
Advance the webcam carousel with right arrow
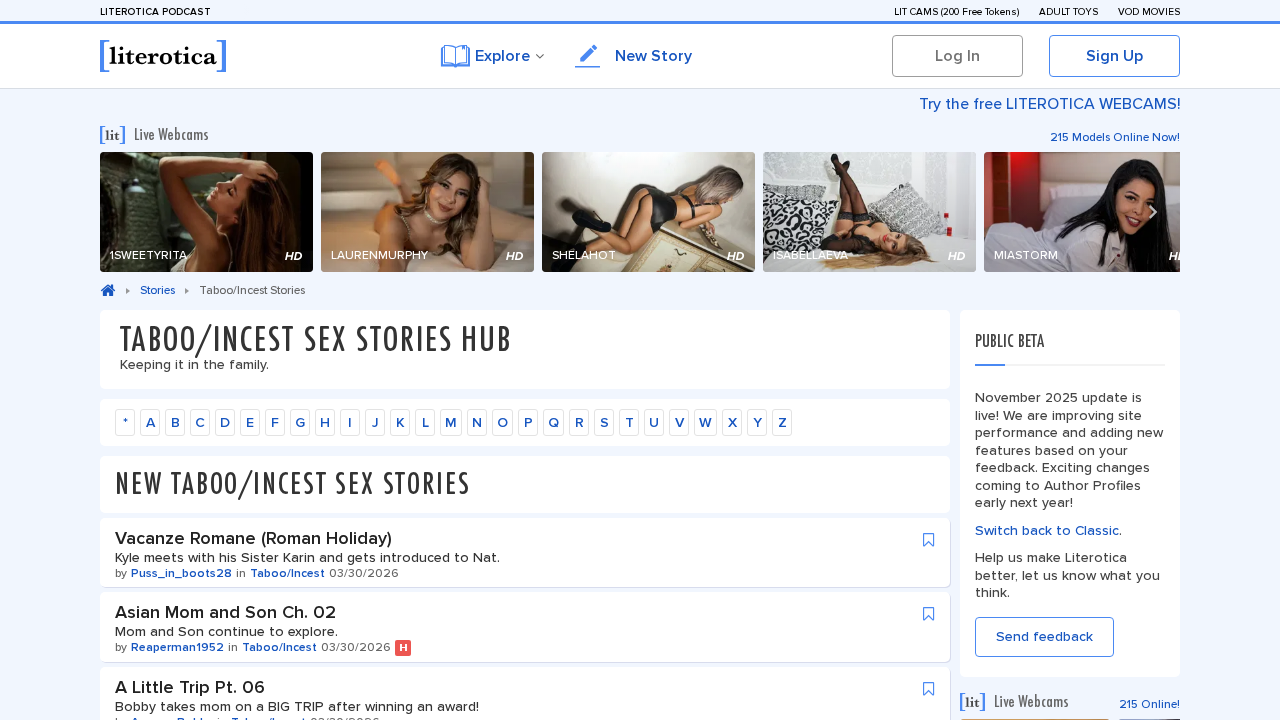click(x=1153, y=212)
